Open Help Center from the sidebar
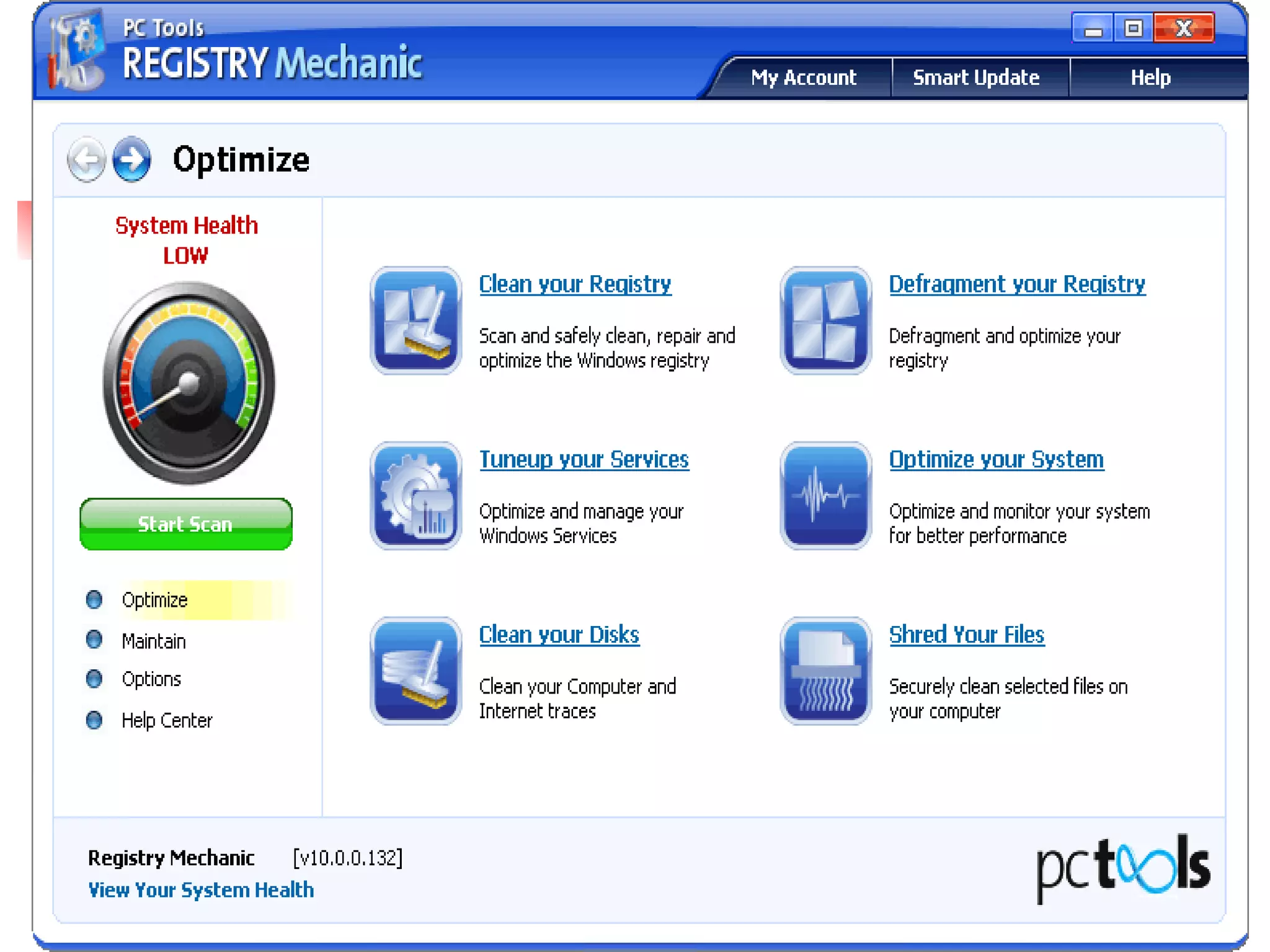 [x=167, y=720]
